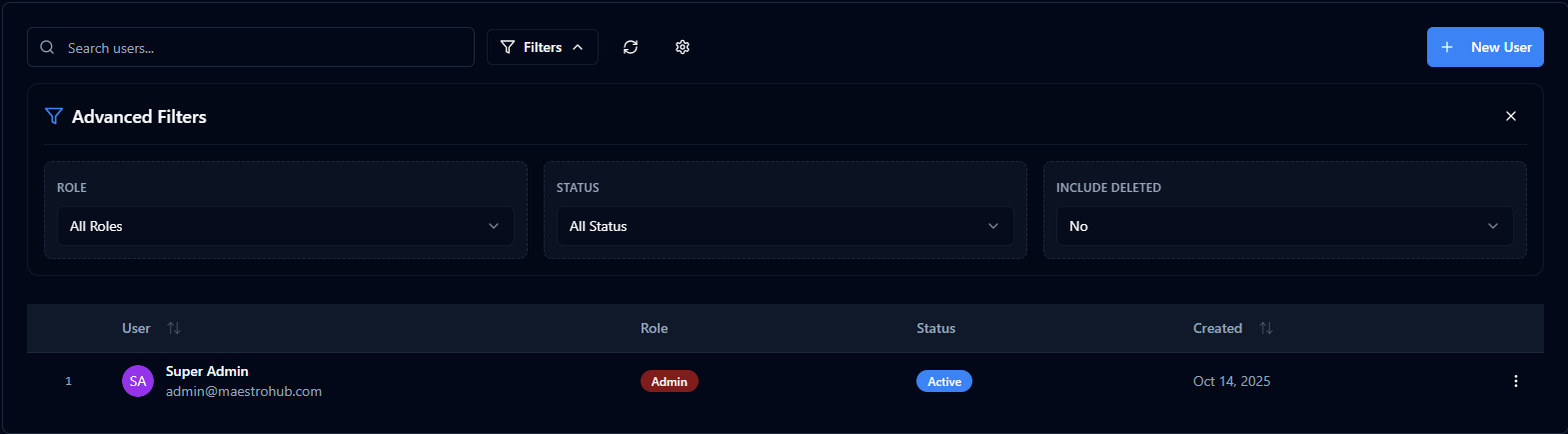Click the search magnifier icon
The image size is (1568, 434).
pos(47,47)
